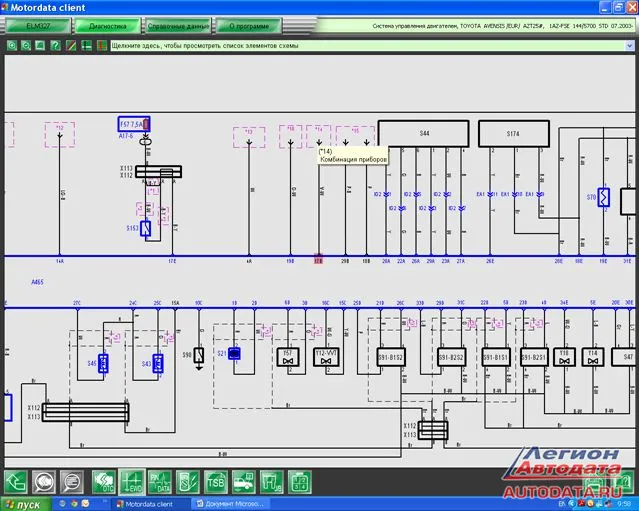Open the ELM327 tab

click(x=38, y=26)
